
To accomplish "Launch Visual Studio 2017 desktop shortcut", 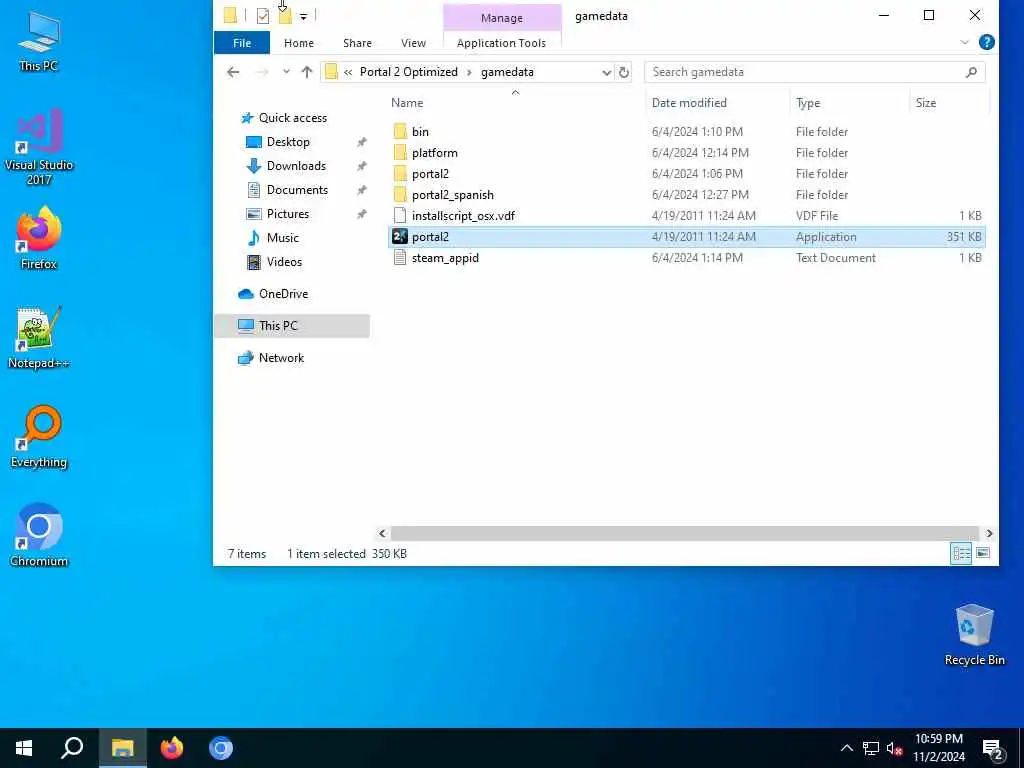I will (39, 147).
